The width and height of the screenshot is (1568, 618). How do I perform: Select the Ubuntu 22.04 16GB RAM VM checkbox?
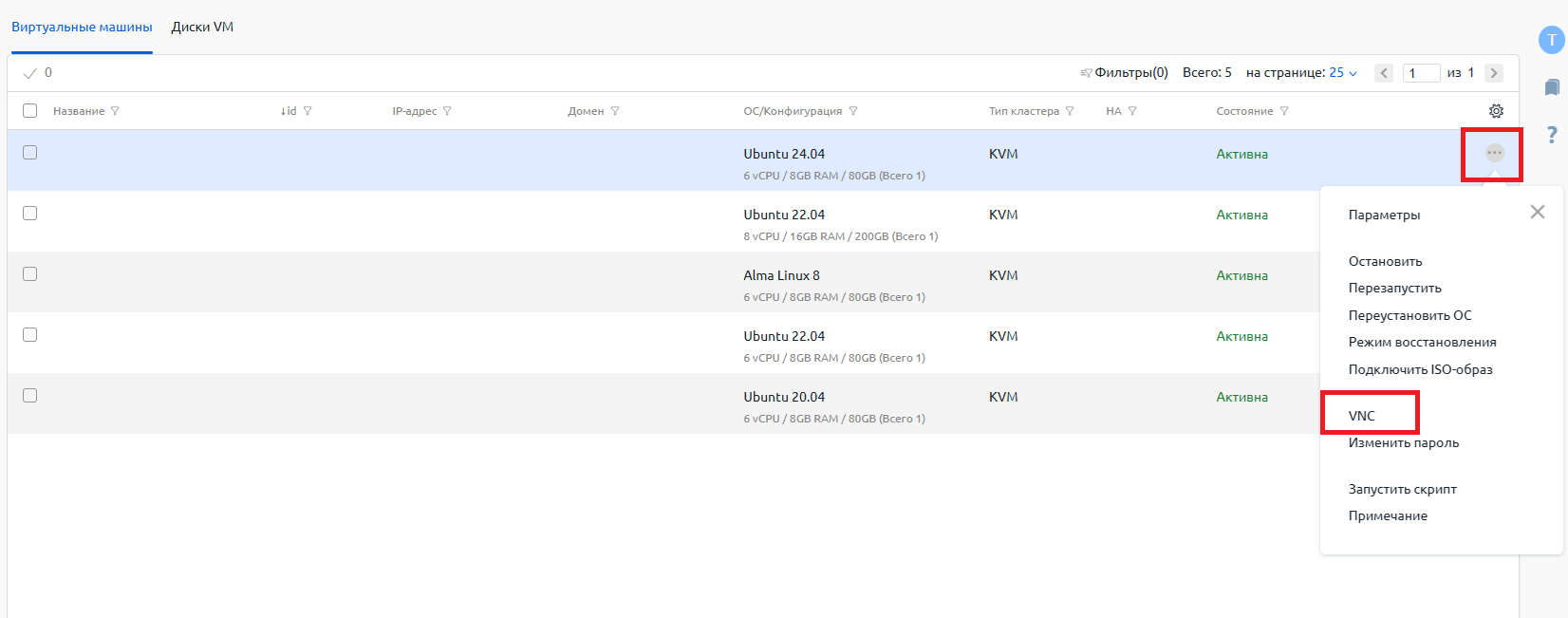tap(29, 214)
